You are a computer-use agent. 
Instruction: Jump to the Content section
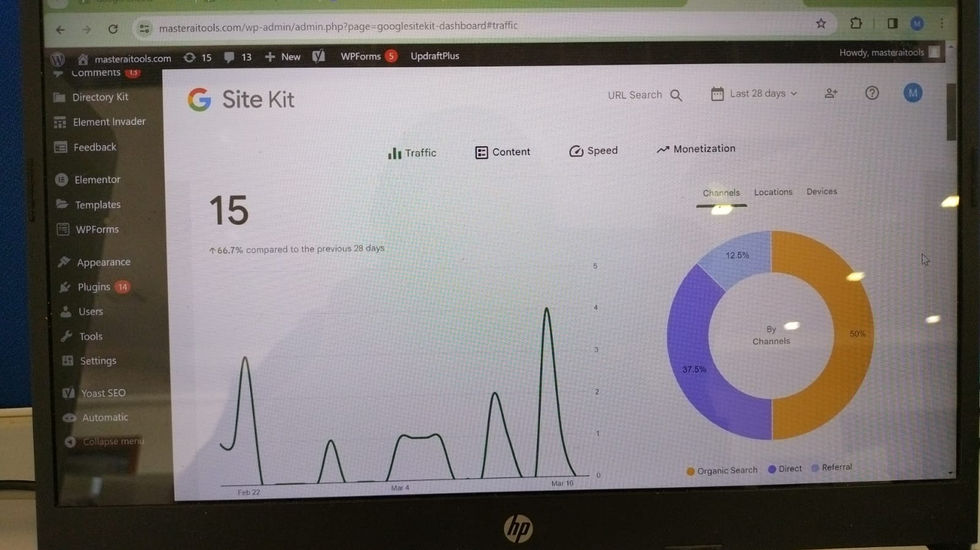click(502, 152)
